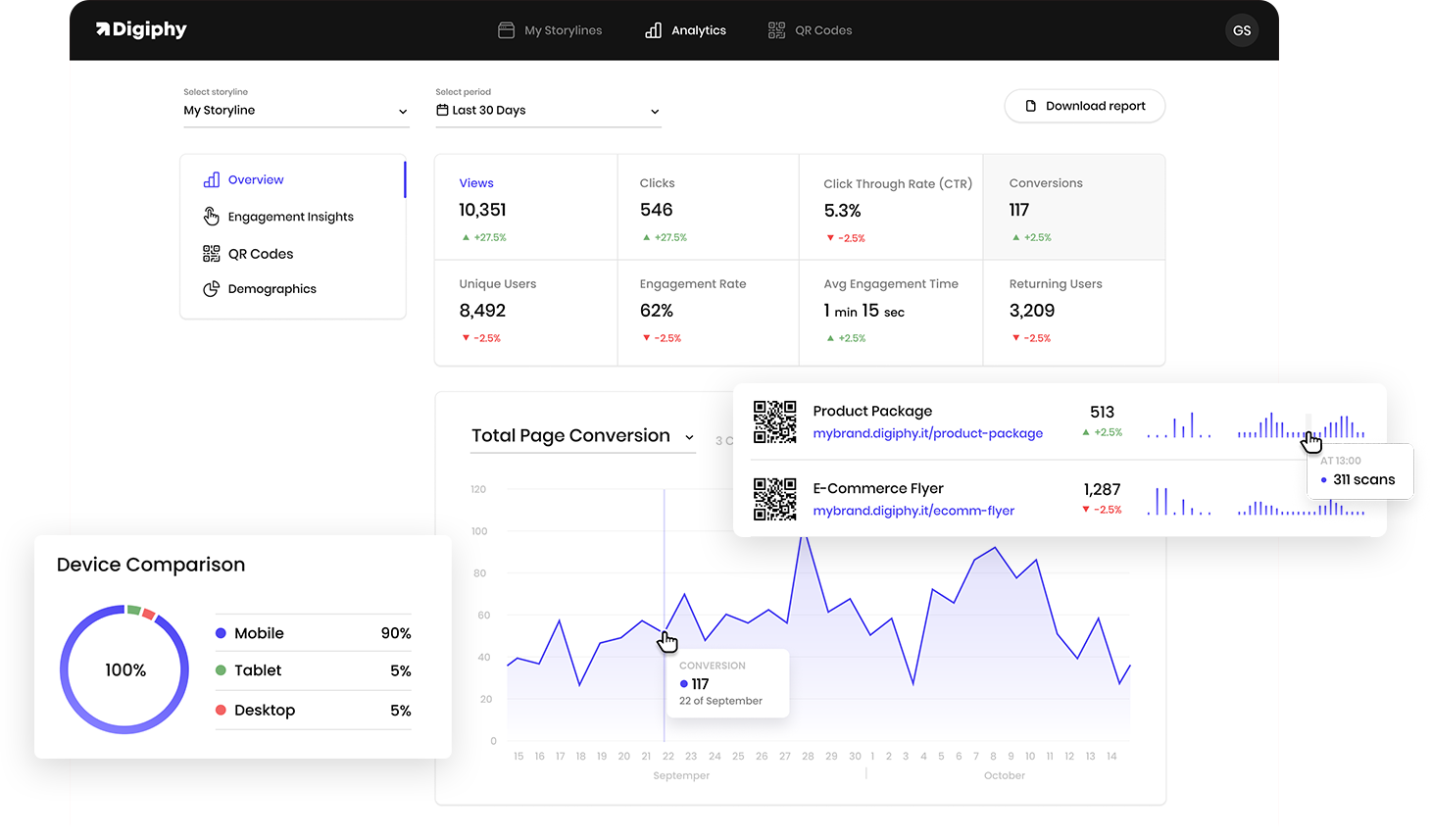Click the E-Commerce Flyer QR code image
Viewport: 1431px width, 840px height.
click(774, 499)
